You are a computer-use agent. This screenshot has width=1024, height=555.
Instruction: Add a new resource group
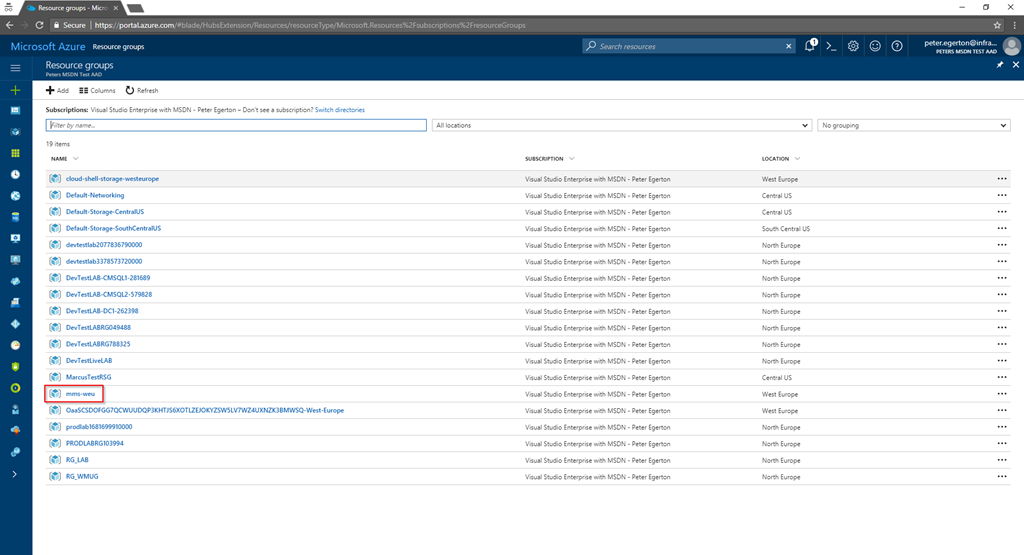[x=57, y=90]
